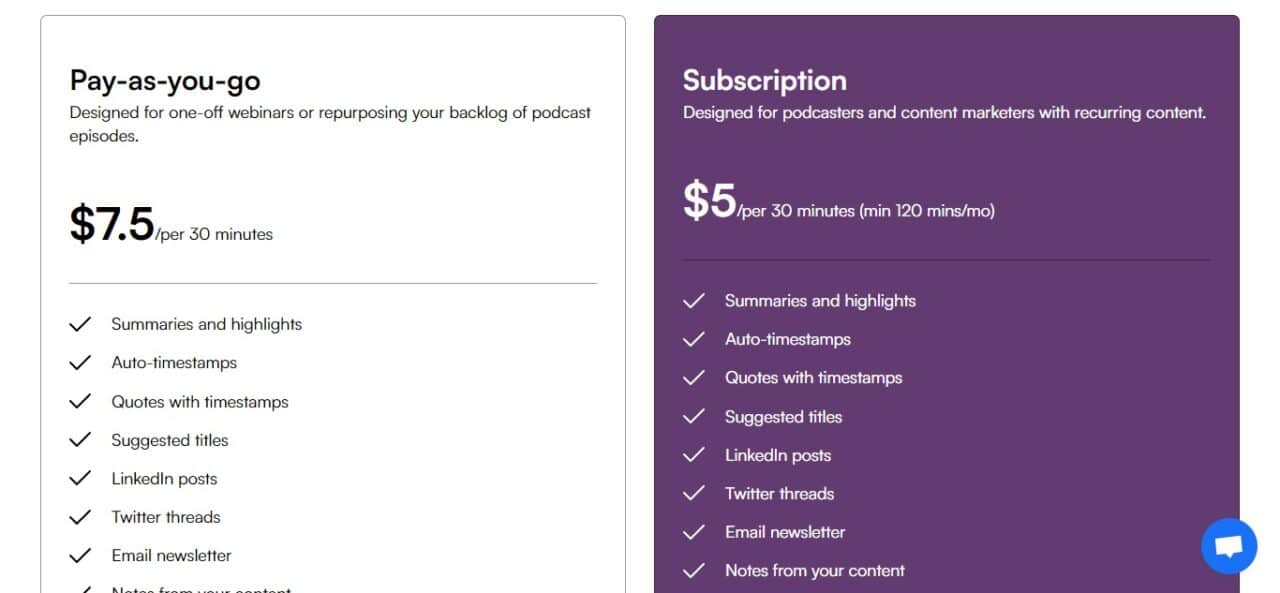Click checkmark next to Pay-as-you-go Suggested titles

tap(80, 440)
